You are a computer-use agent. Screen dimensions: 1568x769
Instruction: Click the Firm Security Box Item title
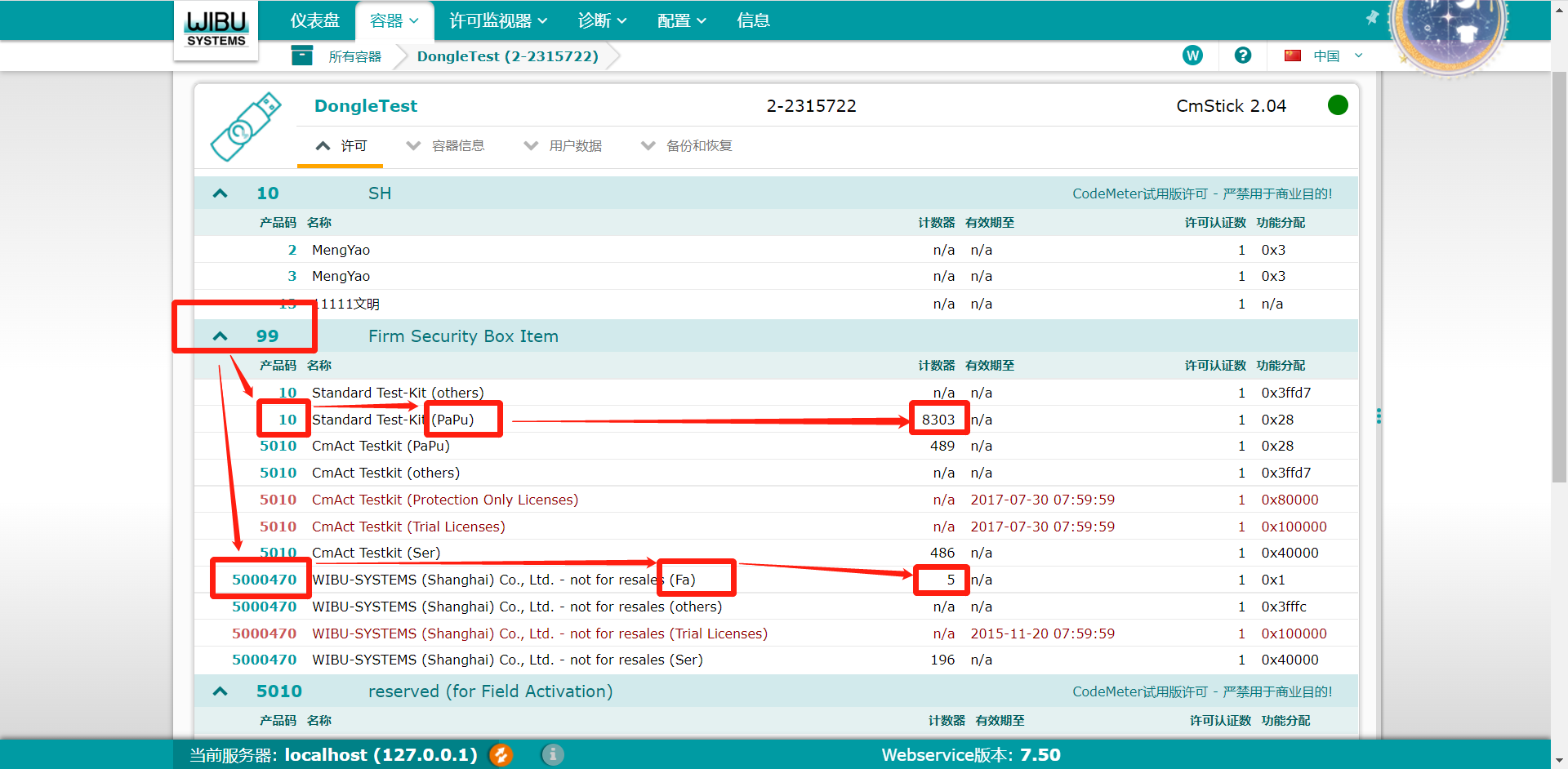[463, 336]
